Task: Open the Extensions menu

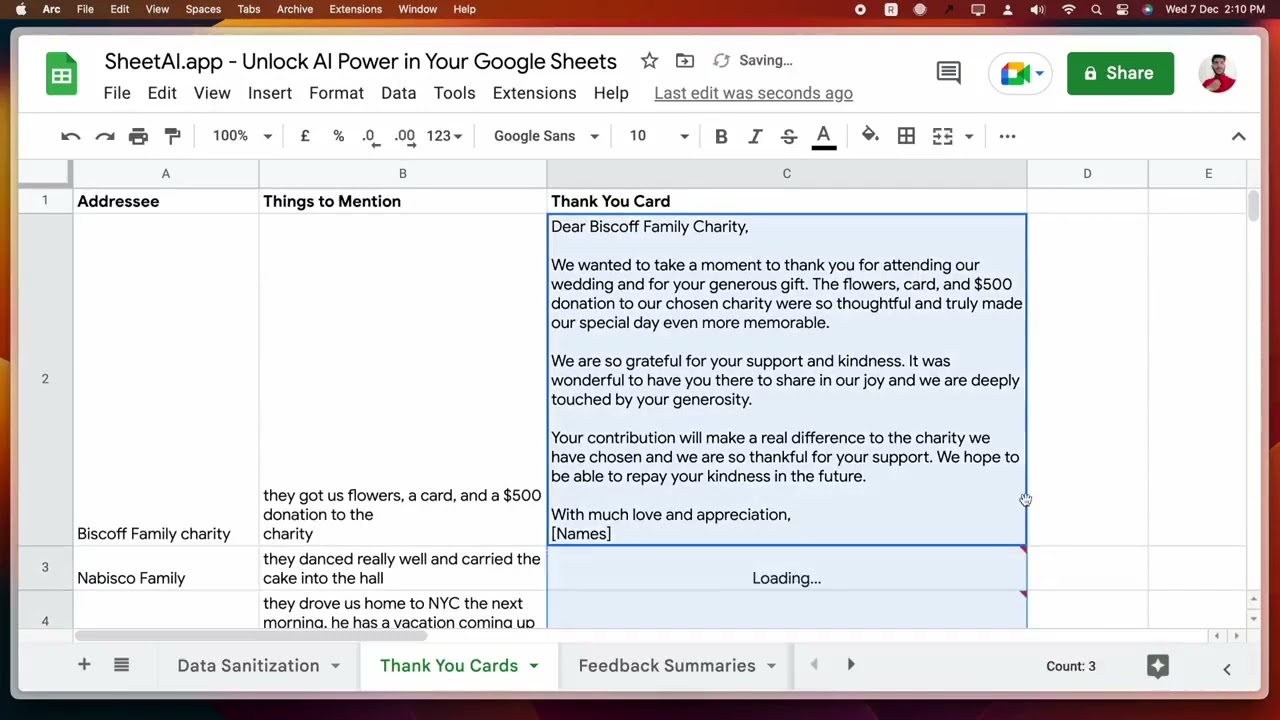Action: (534, 93)
